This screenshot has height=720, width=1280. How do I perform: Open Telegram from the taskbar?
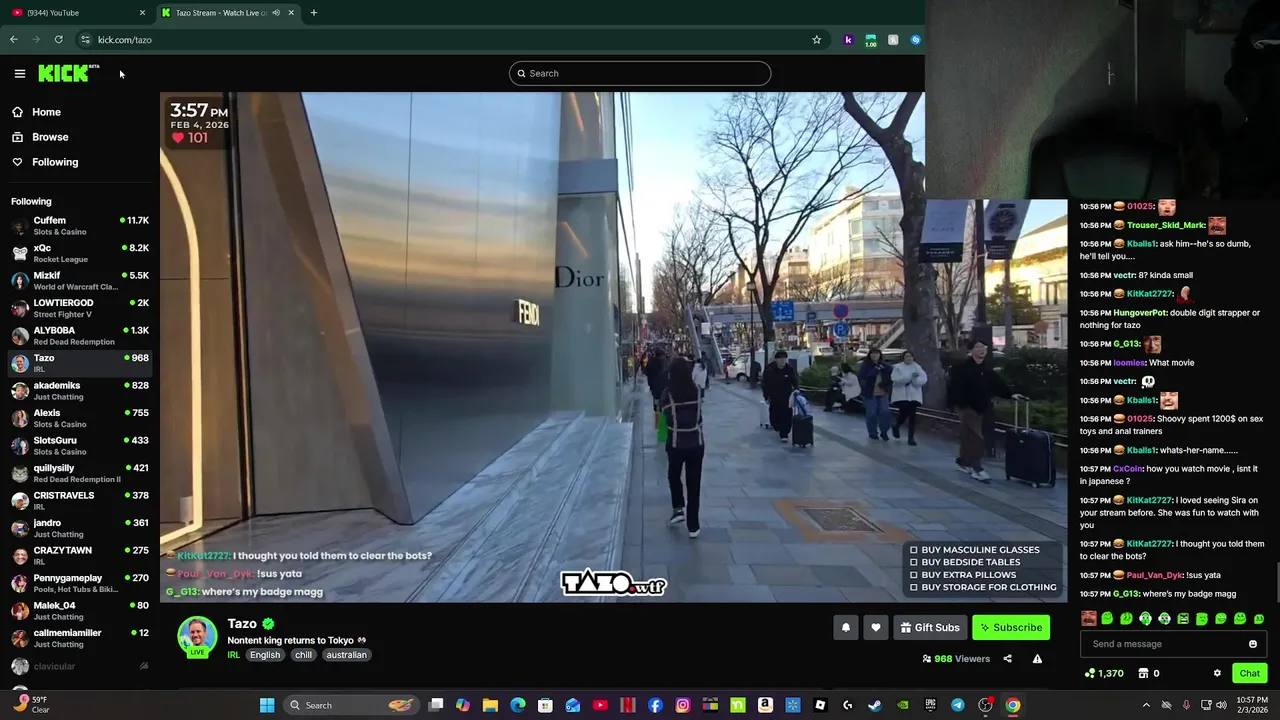click(x=958, y=705)
